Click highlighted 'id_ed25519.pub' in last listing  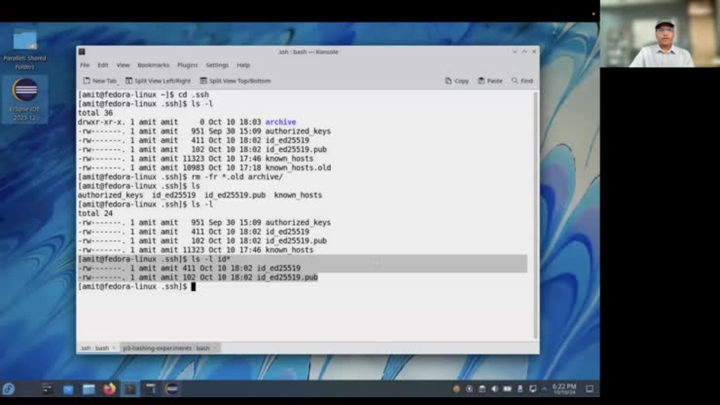tap(287, 277)
